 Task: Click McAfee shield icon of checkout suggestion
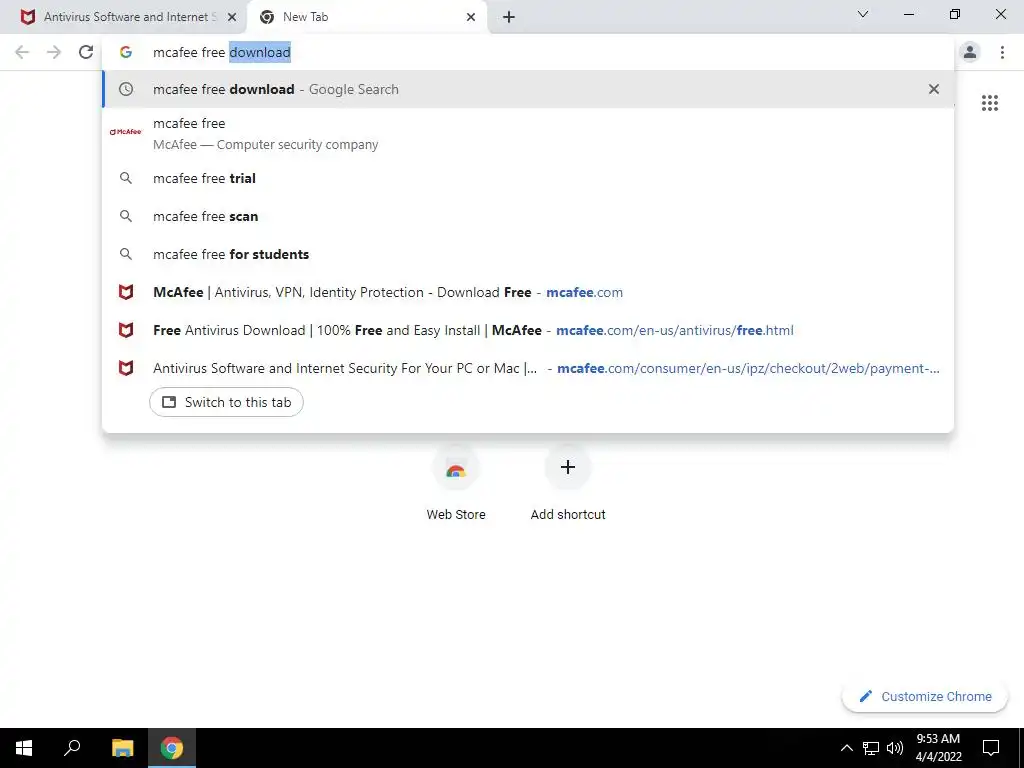click(x=126, y=368)
